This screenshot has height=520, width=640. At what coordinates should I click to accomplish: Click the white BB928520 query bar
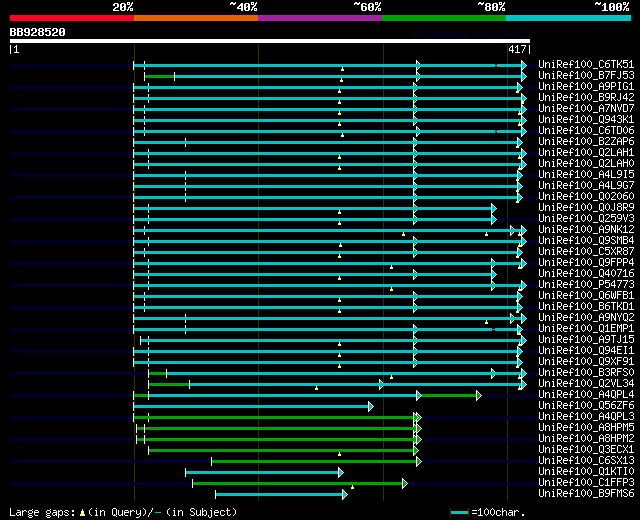point(270,41)
